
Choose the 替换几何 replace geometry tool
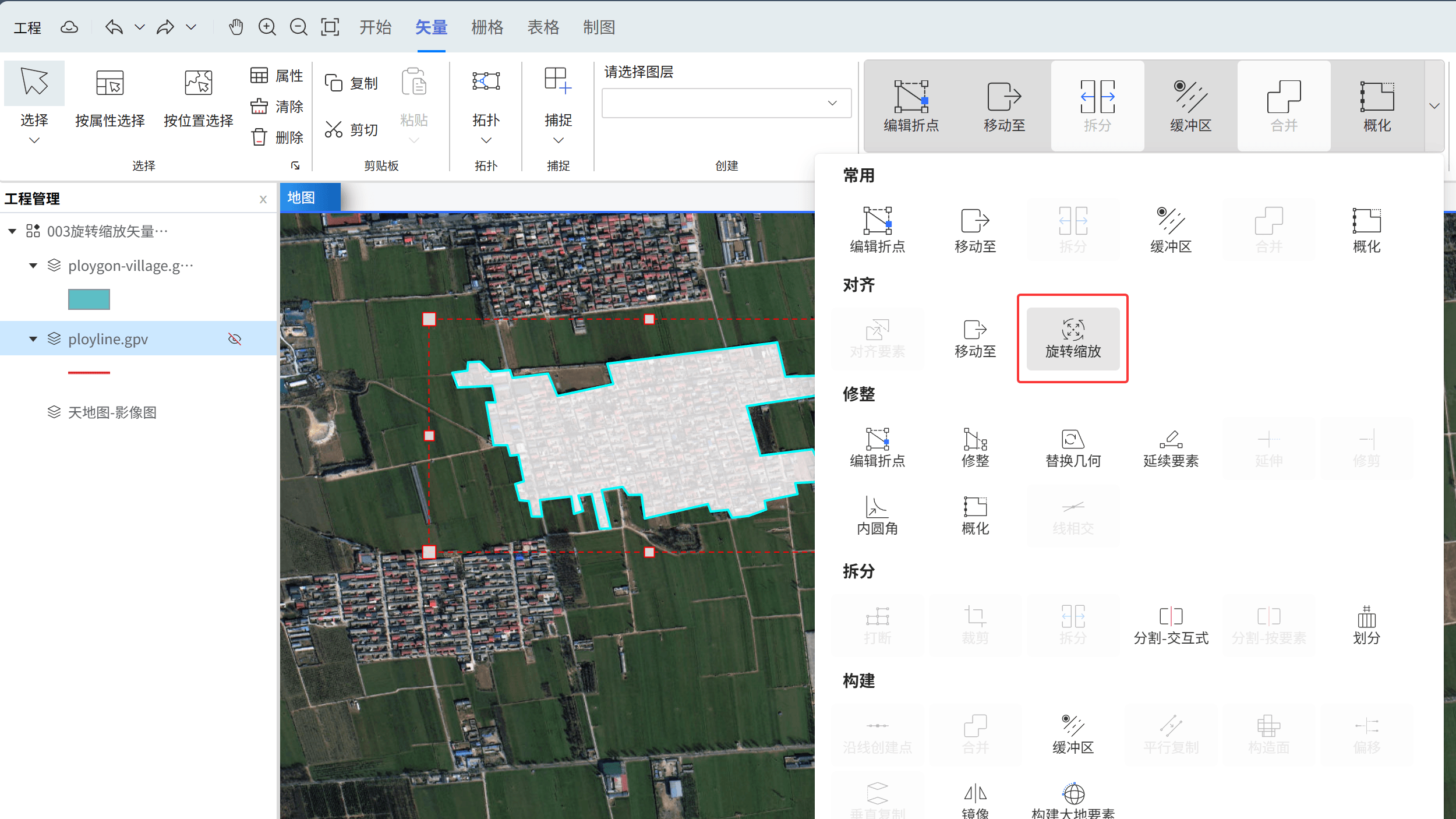(x=1073, y=447)
